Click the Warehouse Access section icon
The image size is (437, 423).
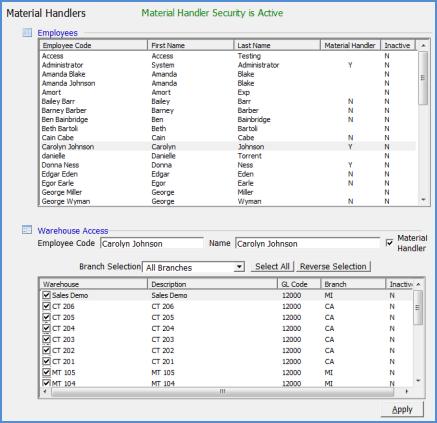pyautogui.click(x=27, y=230)
